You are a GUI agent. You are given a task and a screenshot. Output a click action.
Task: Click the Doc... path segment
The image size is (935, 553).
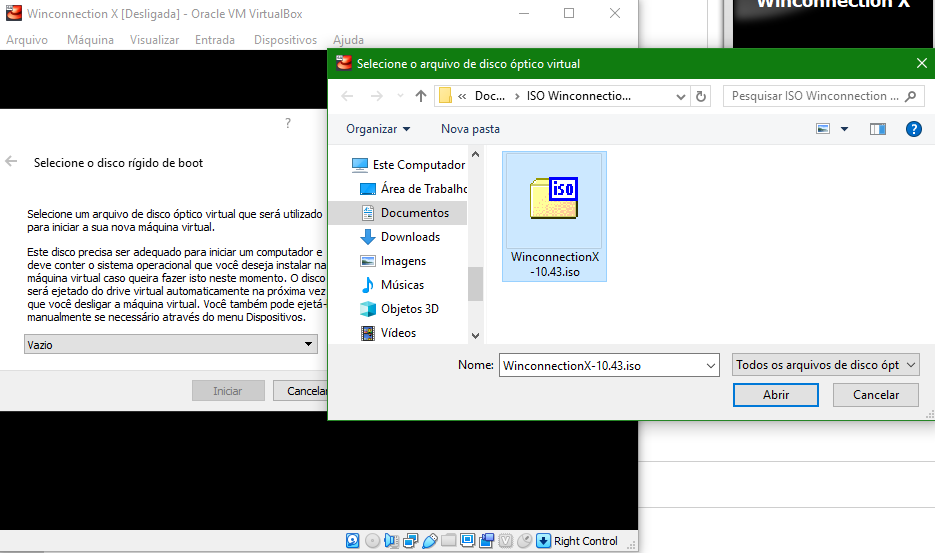490,96
